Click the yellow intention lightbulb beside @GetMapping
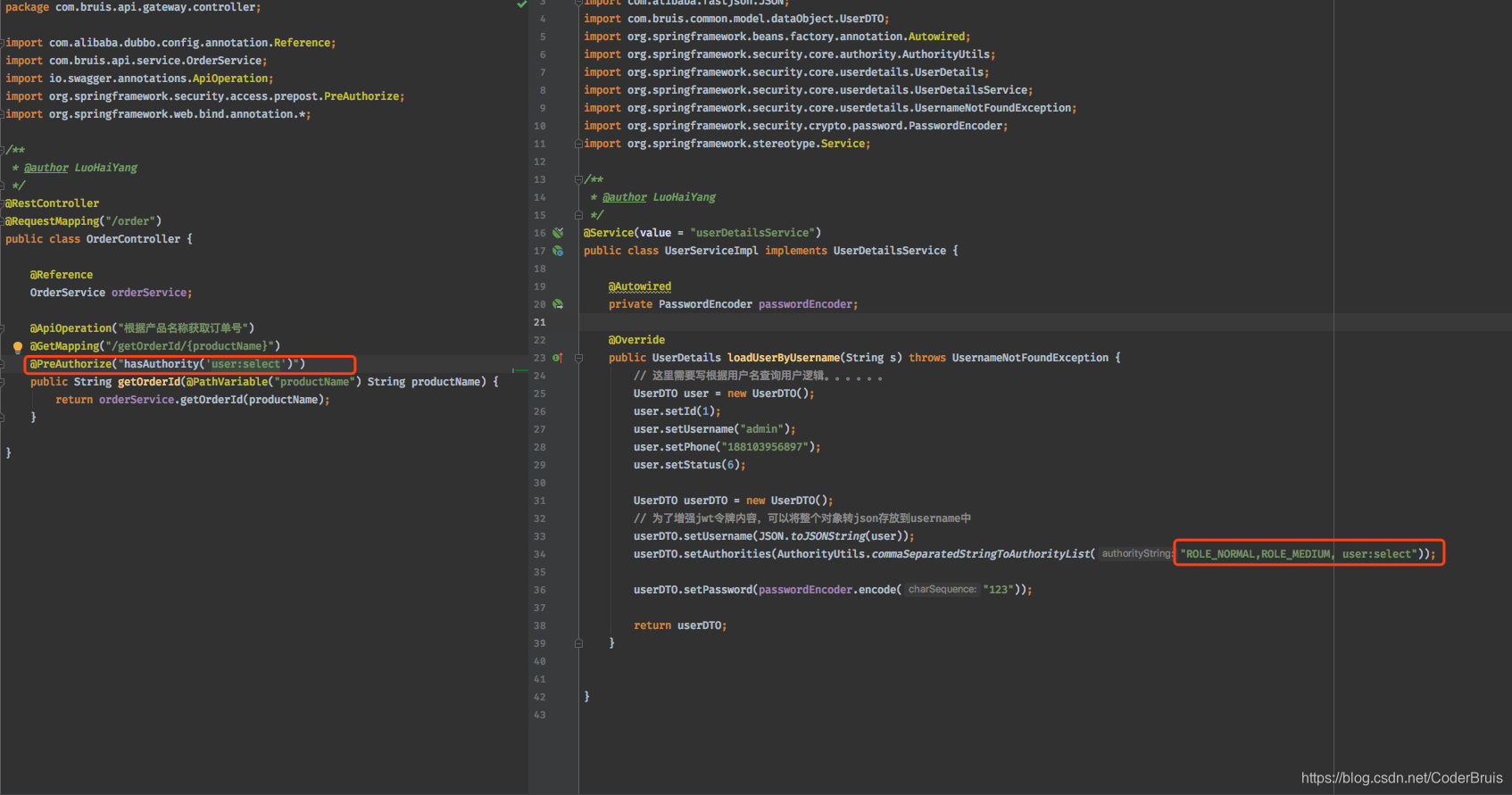The width and height of the screenshot is (1512, 795). coord(17,347)
